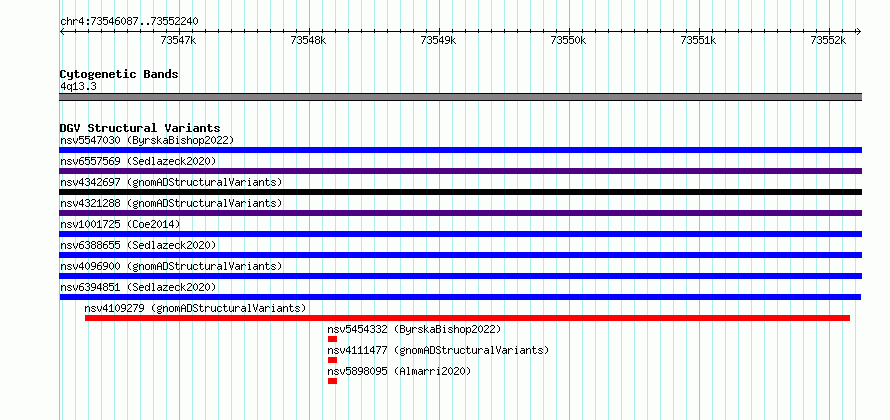The image size is (890, 420).
Task: Select the nsv6388655 blue variant bar
Action: pyautogui.click(x=460, y=255)
